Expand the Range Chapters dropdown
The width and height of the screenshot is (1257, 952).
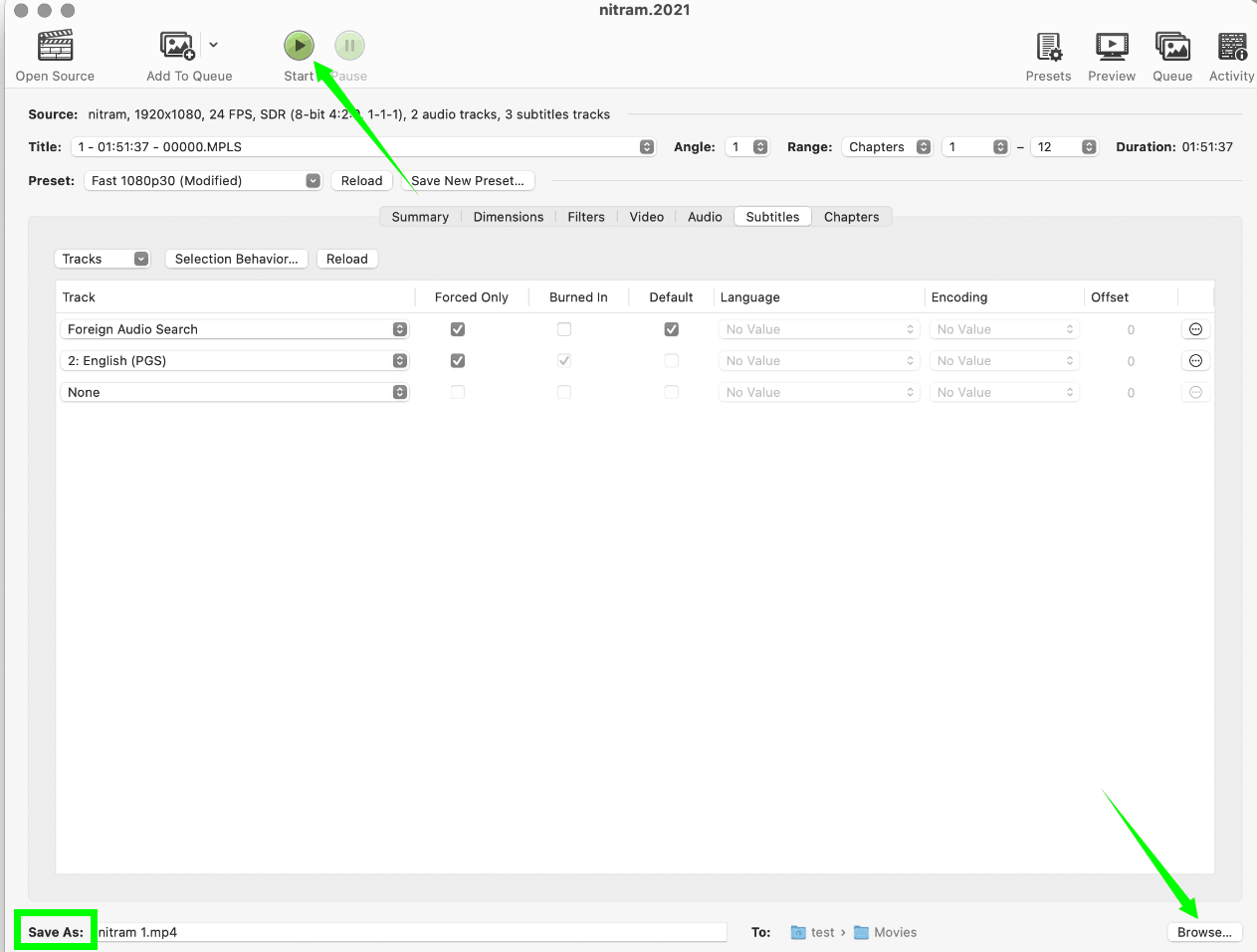tap(888, 147)
